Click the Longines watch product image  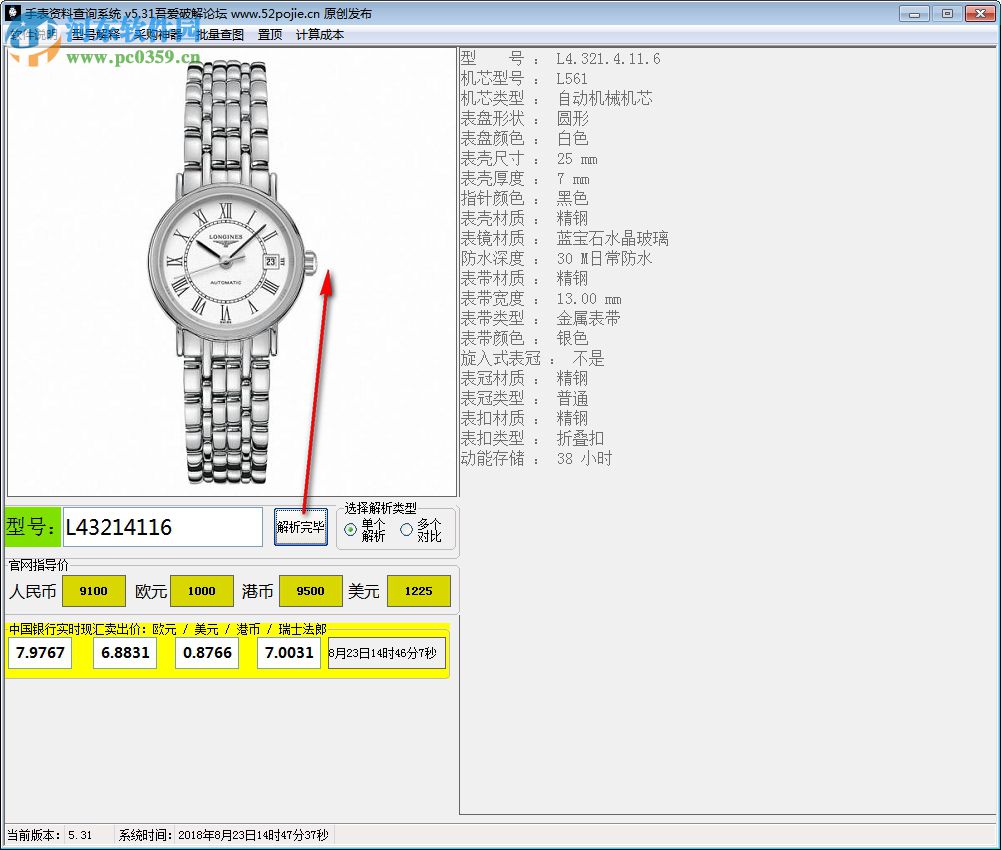[232, 272]
